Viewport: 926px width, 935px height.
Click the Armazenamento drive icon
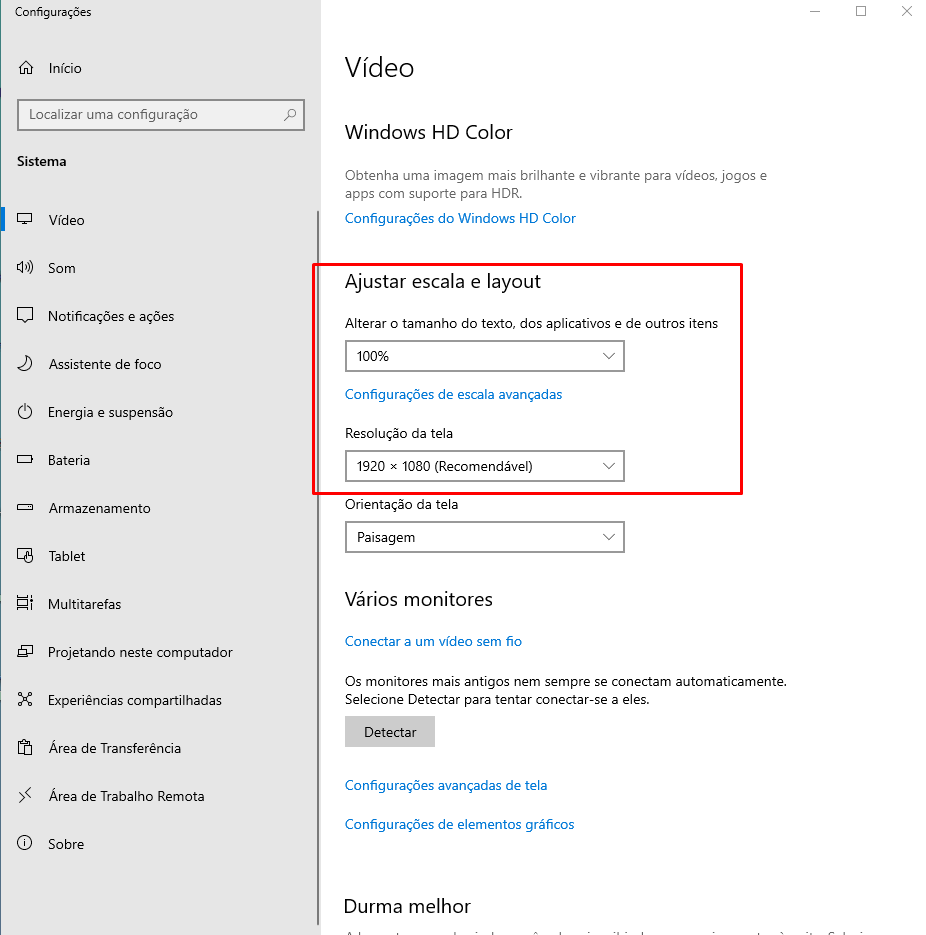pyautogui.click(x=26, y=508)
